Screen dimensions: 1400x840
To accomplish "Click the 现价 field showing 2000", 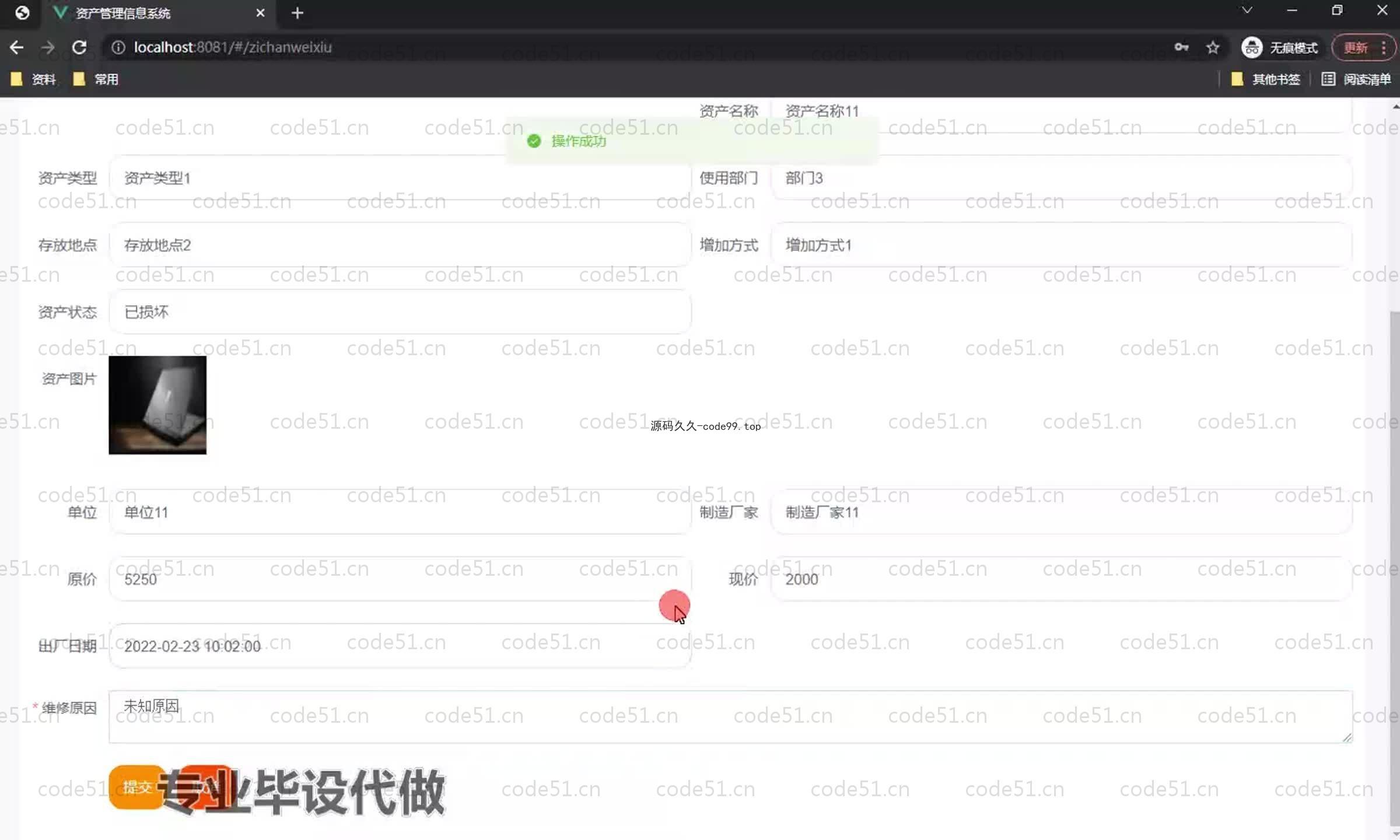I will point(1060,579).
